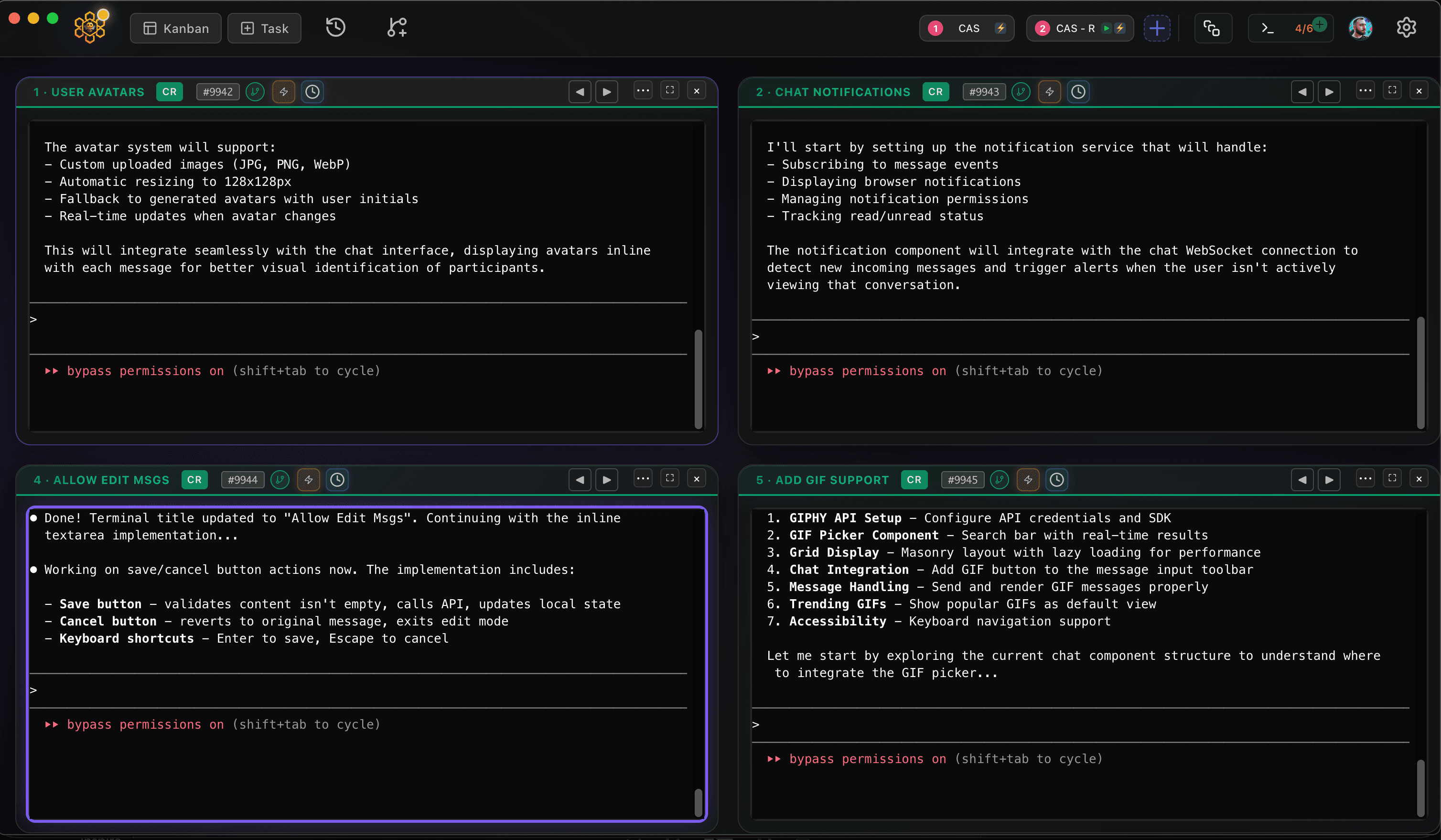Open the clock icon on ADD GIF SUPPORT panel
1441x840 pixels.
(x=1056, y=480)
